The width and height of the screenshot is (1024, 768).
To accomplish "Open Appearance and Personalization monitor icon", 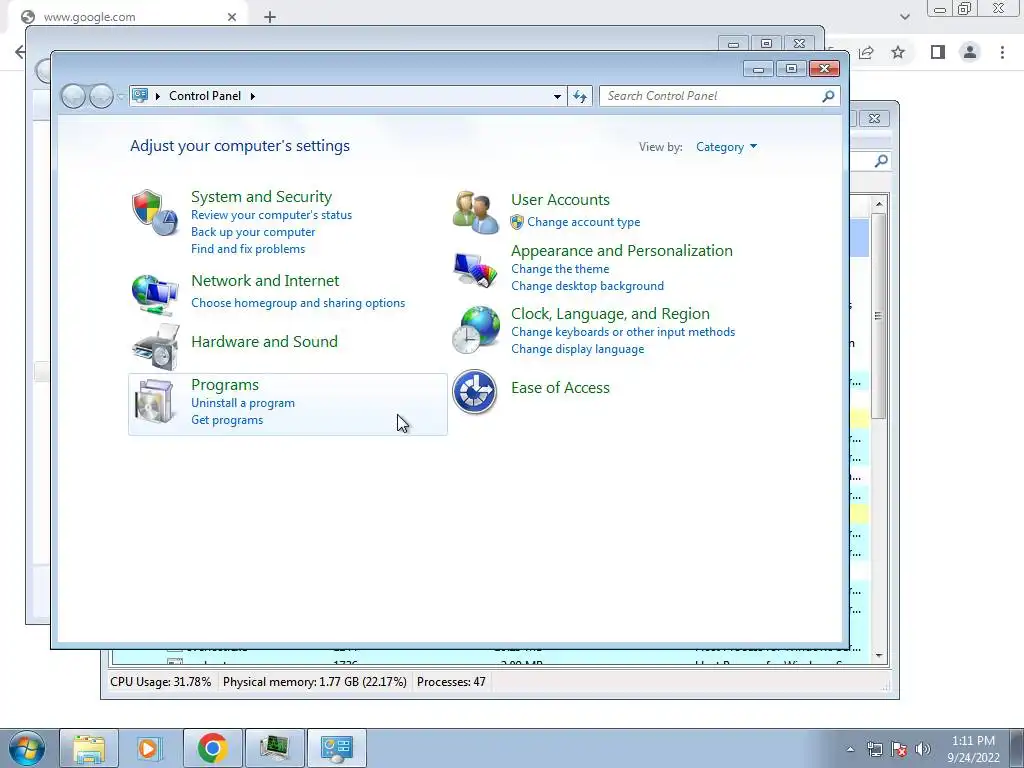I will pos(475,269).
